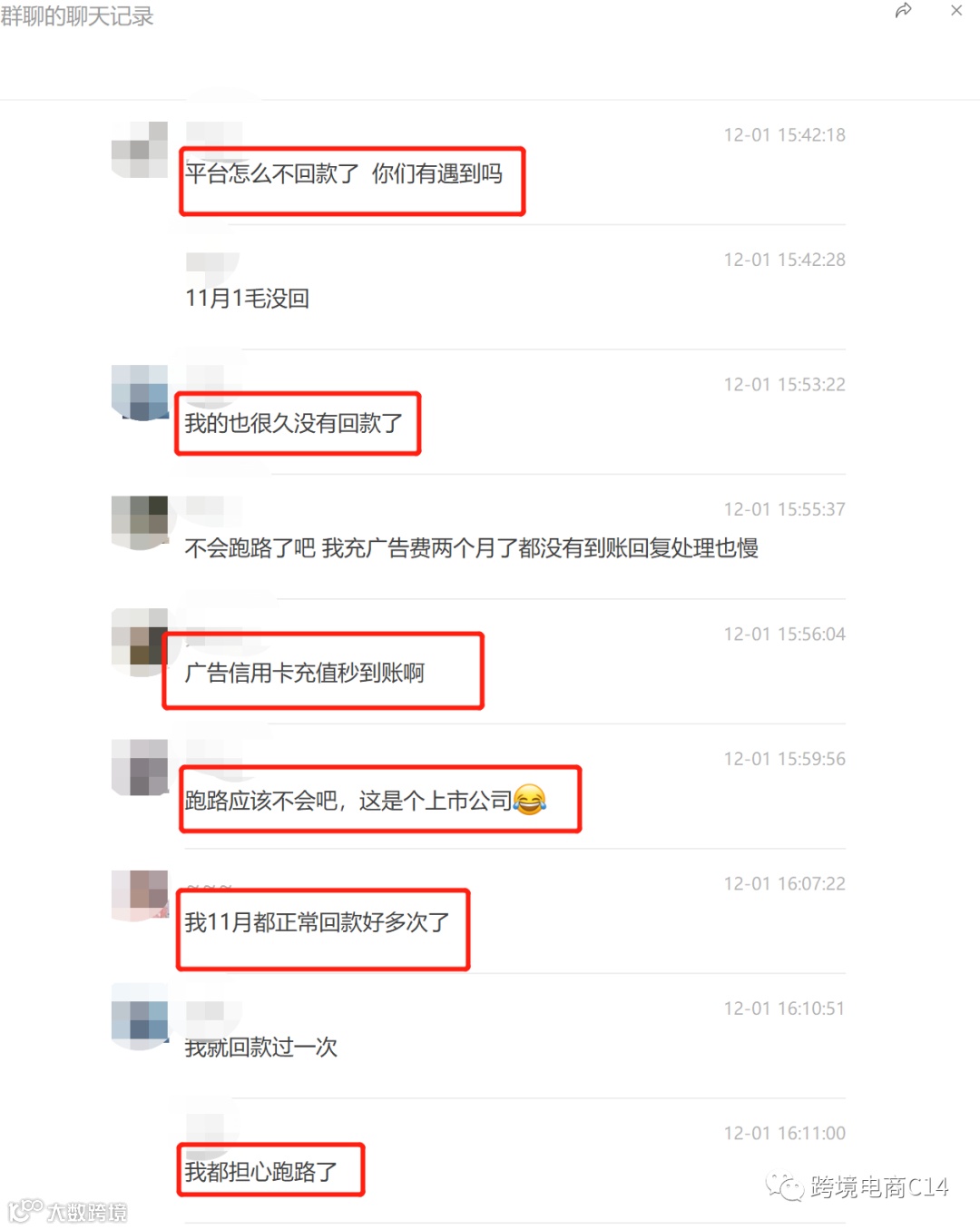Screen dimensions: 980x1230
Task: Open avatar beside 我11月都正常回款好多次了
Action: (140, 896)
